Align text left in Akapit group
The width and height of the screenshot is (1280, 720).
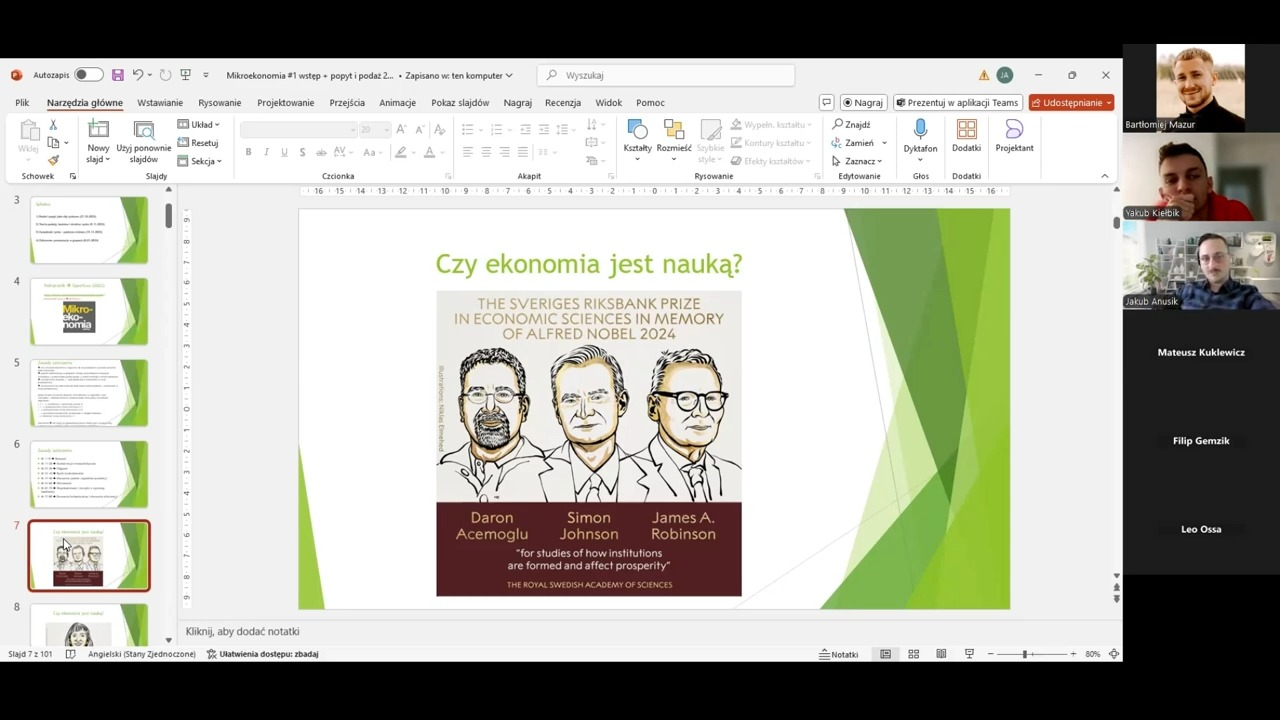[x=467, y=152]
